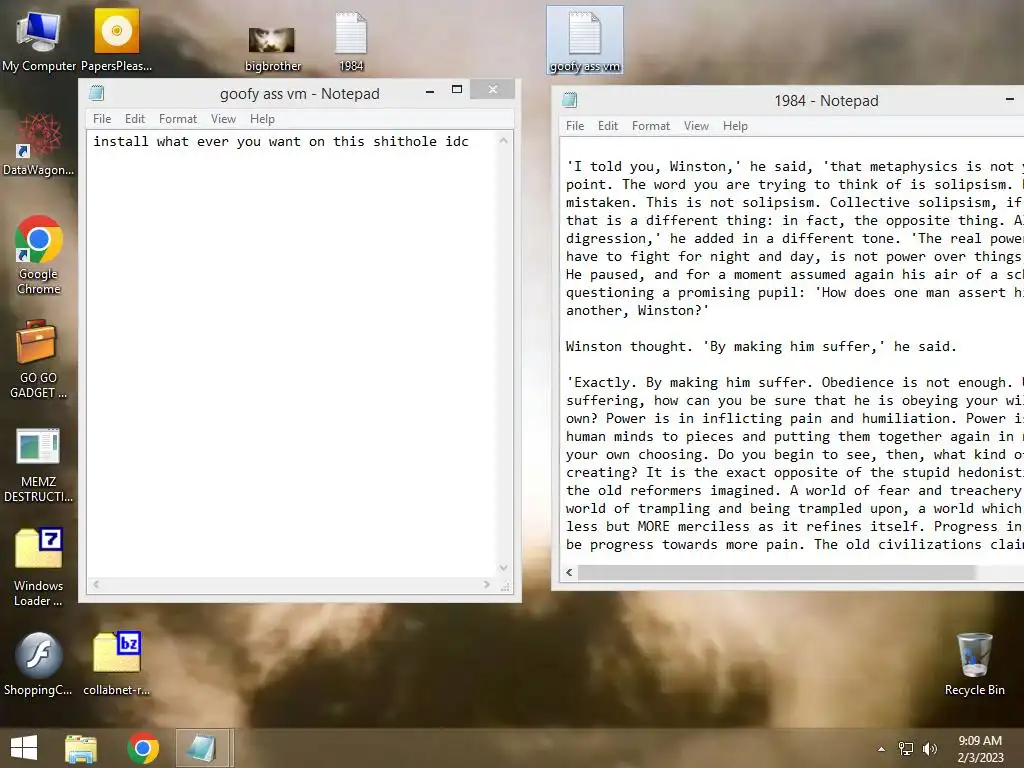Click scroll left arrow in goofy ass vm Notepad

[96, 584]
